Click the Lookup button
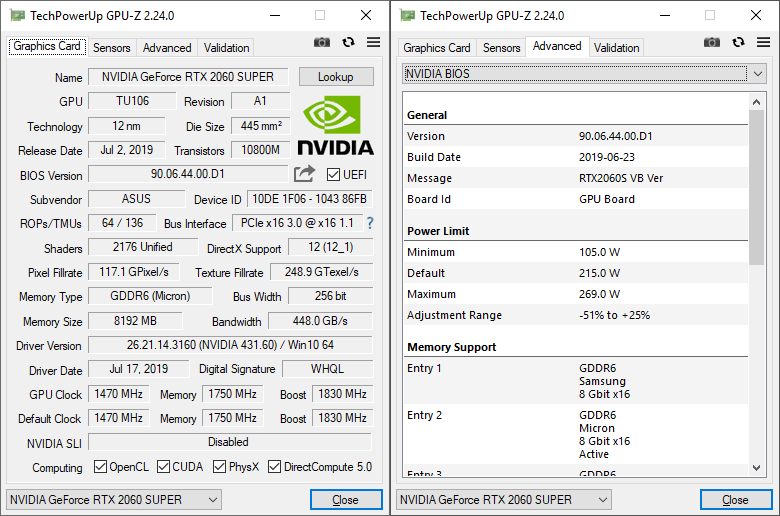Screen dimensions: 780x516 click(336, 77)
